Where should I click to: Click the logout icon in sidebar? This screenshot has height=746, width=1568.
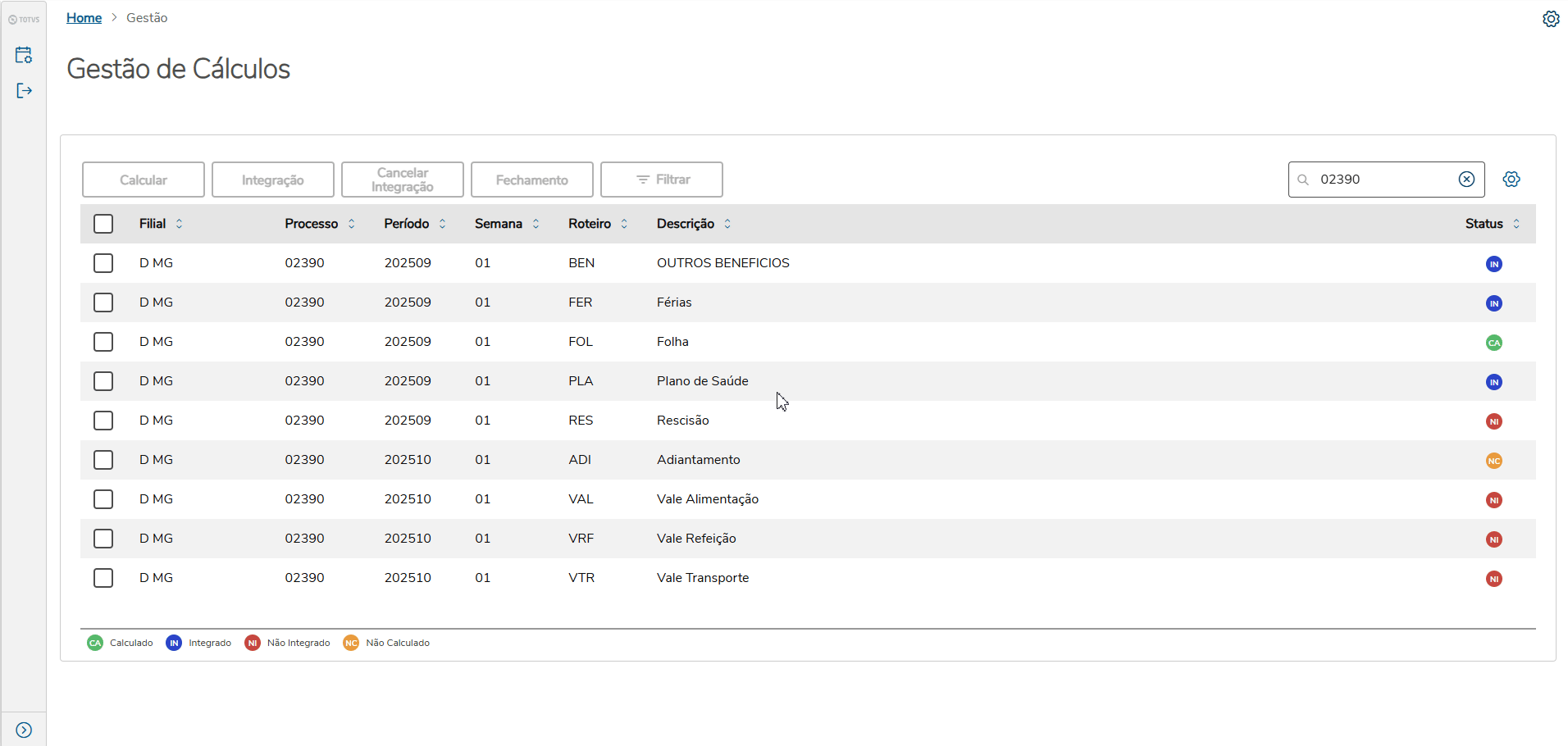24,90
